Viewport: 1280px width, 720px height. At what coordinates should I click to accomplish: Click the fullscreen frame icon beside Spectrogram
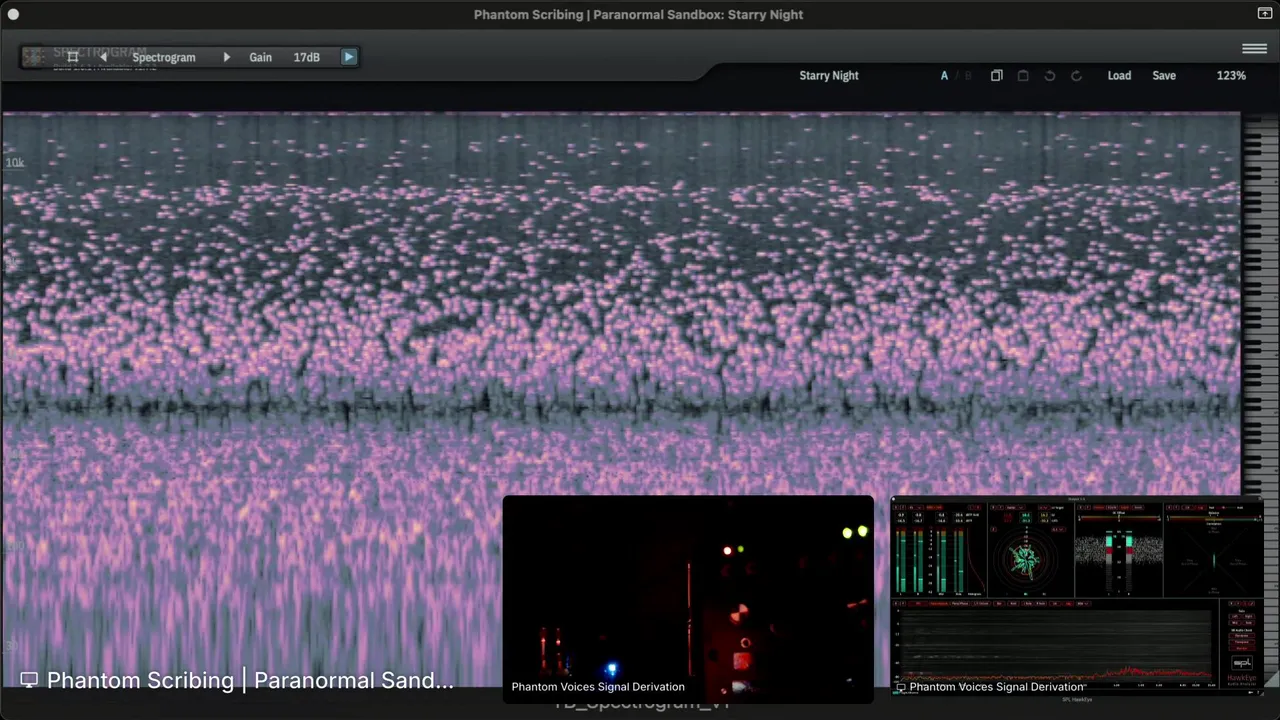coord(72,57)
